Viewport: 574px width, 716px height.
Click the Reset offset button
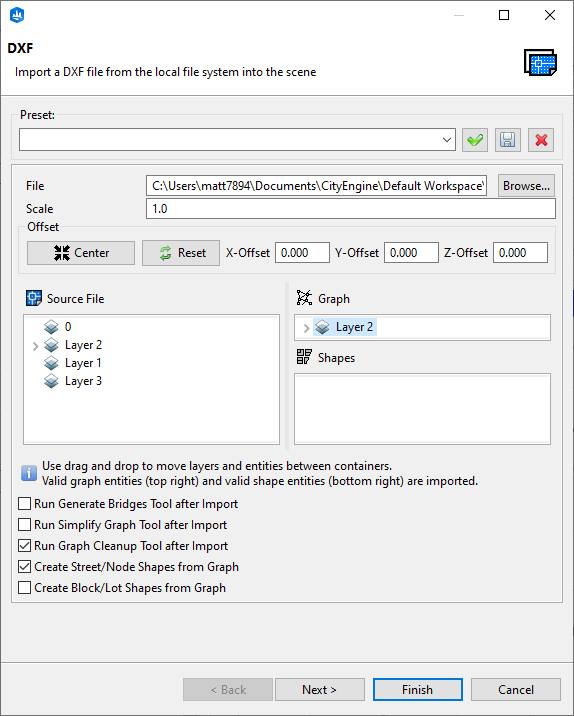point(181,253)
